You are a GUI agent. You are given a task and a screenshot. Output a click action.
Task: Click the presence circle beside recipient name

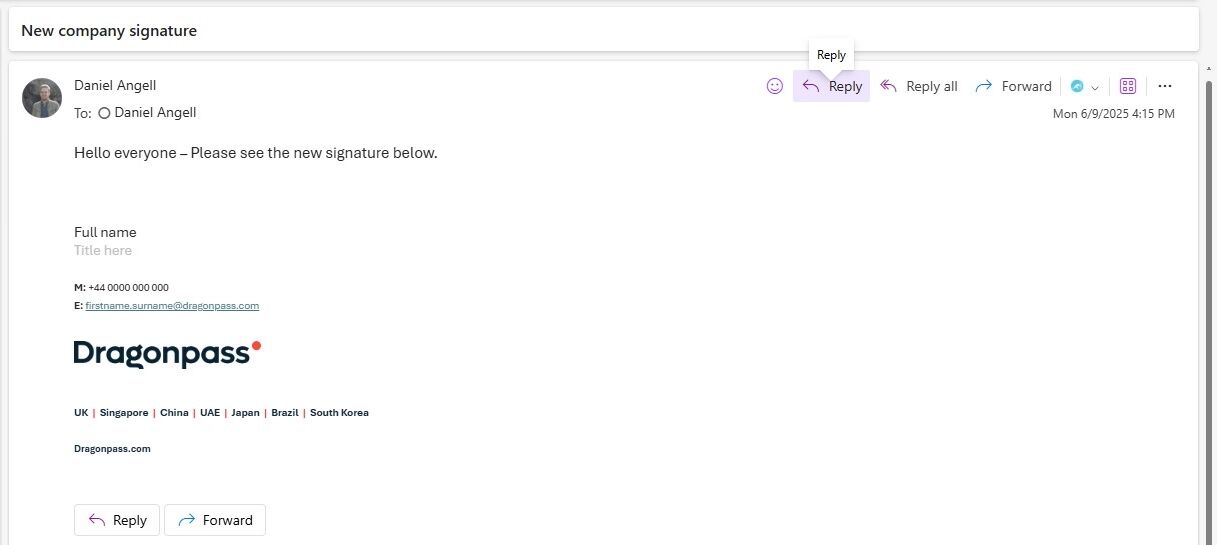(x=104, y=113)
